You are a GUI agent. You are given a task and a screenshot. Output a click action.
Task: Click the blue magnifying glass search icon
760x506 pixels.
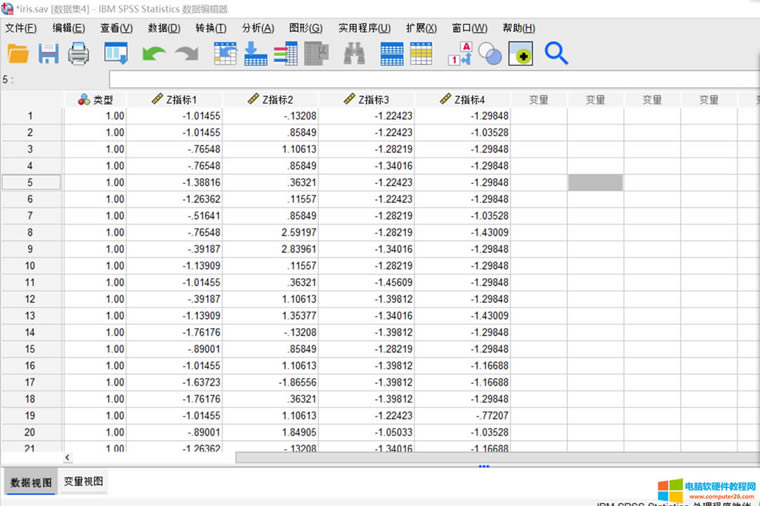click(556, 54)
